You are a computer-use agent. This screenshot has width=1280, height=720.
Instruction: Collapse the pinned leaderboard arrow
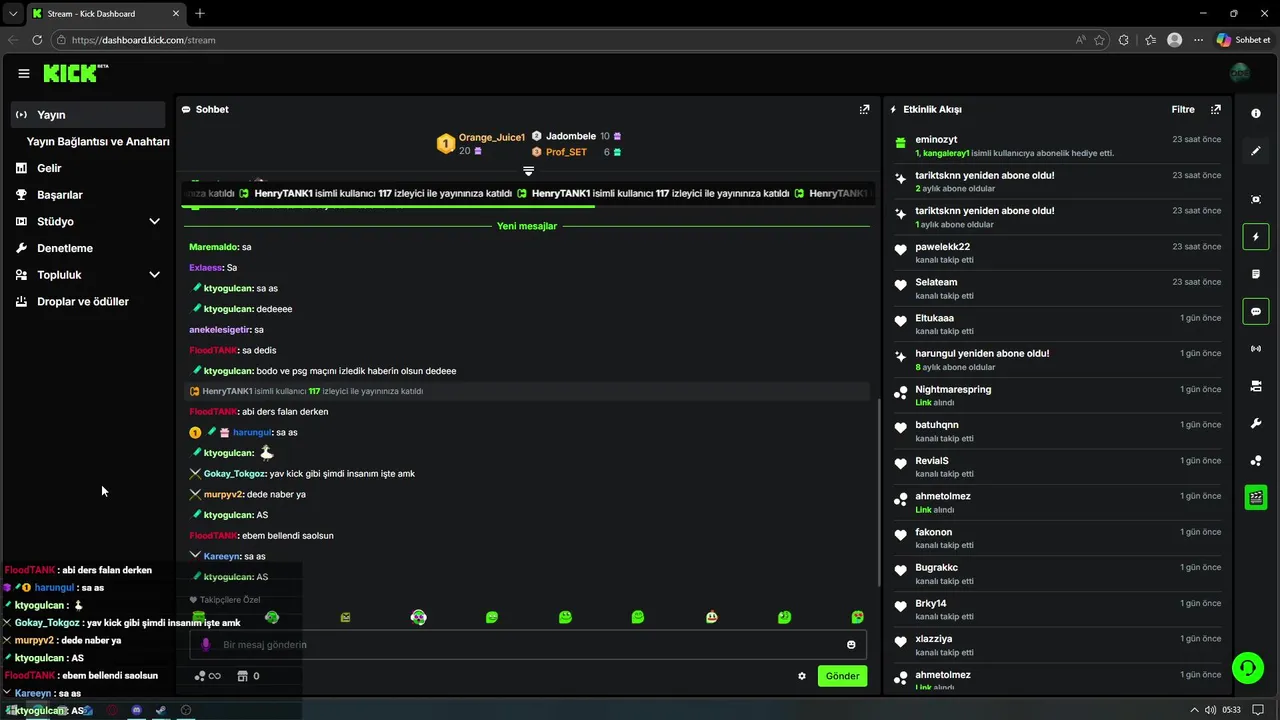click(528, 171)
